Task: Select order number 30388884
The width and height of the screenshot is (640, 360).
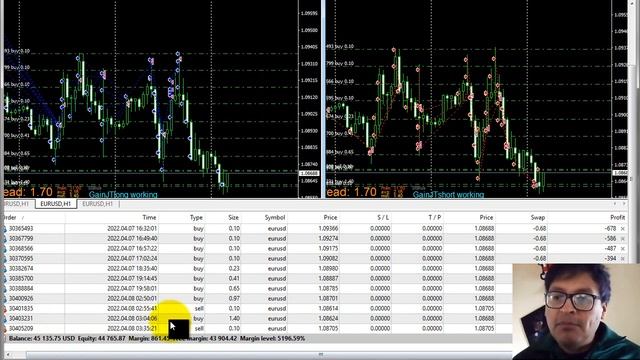Action: [21, 289]
